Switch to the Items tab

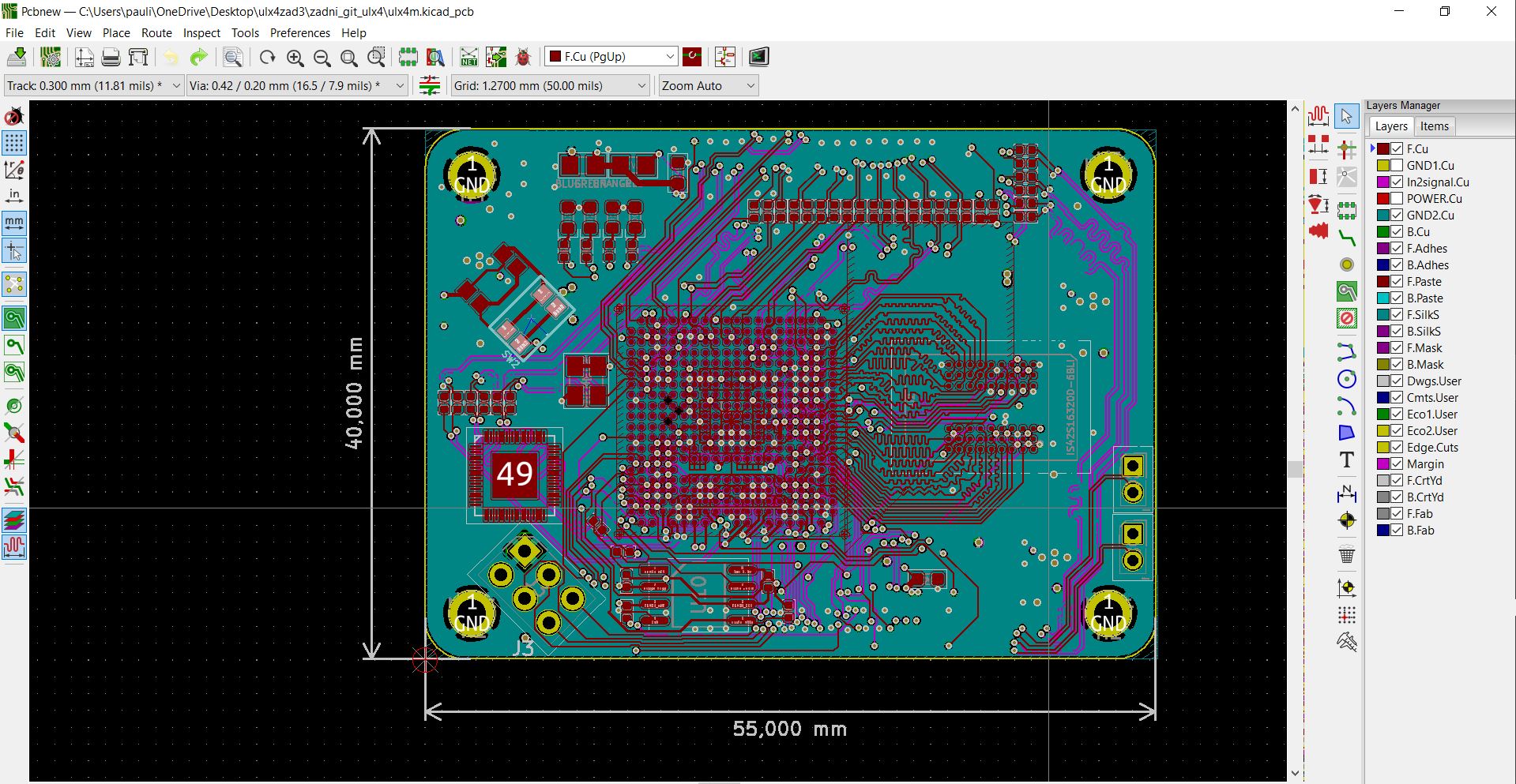pyautogui.click(x=1434, y=126)
